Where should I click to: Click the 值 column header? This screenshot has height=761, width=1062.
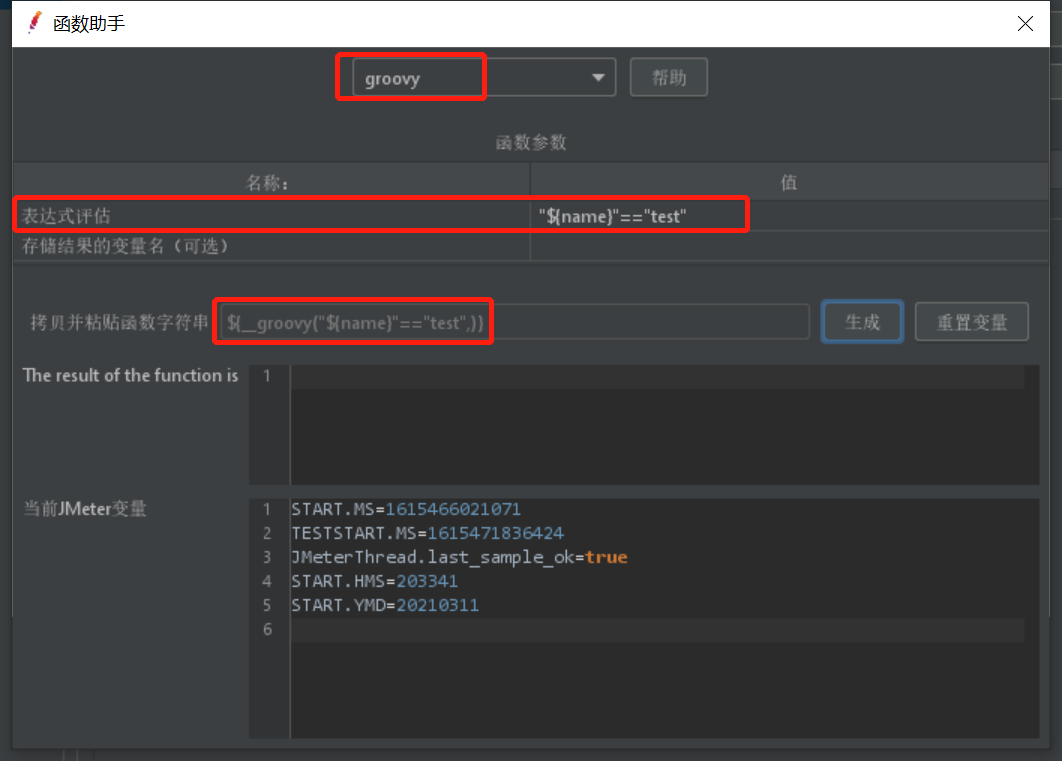click(x=789, y=181)
